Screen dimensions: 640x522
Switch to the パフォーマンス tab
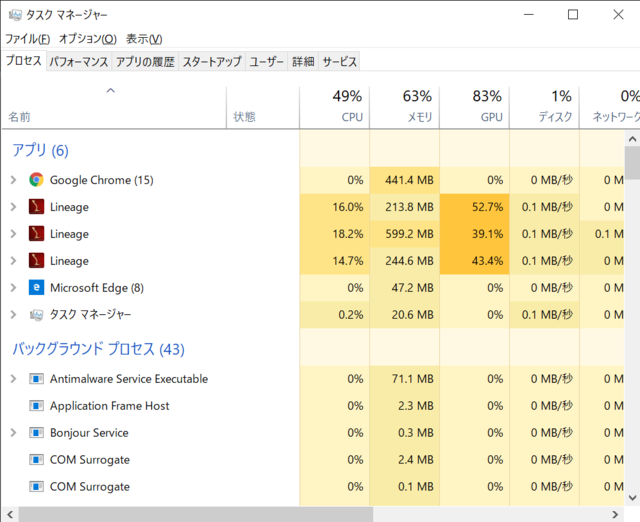[x=79, y=62]
